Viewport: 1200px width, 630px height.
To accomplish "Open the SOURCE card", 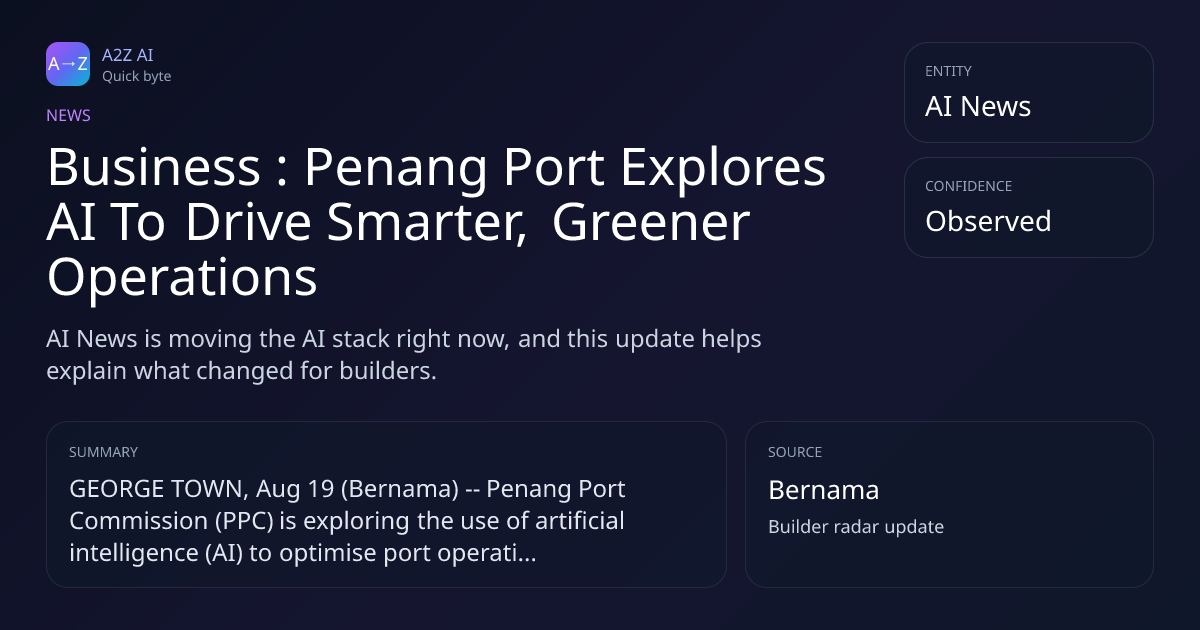I will click(x=949, y=504).
